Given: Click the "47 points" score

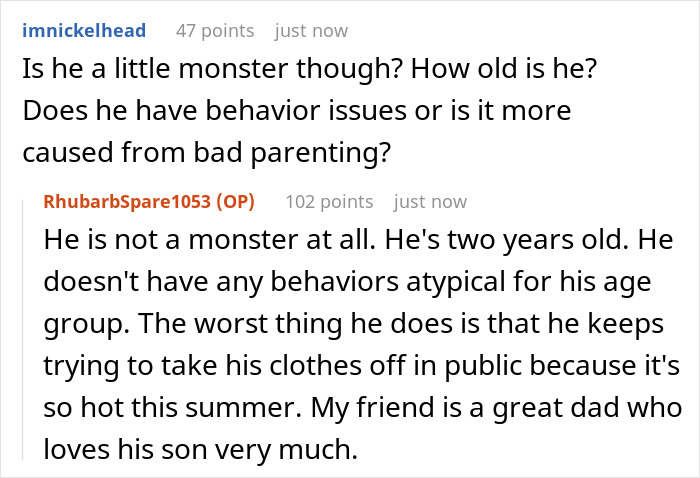Looking at the screenshot, I should pyautogui.click(x=214, y=30).
